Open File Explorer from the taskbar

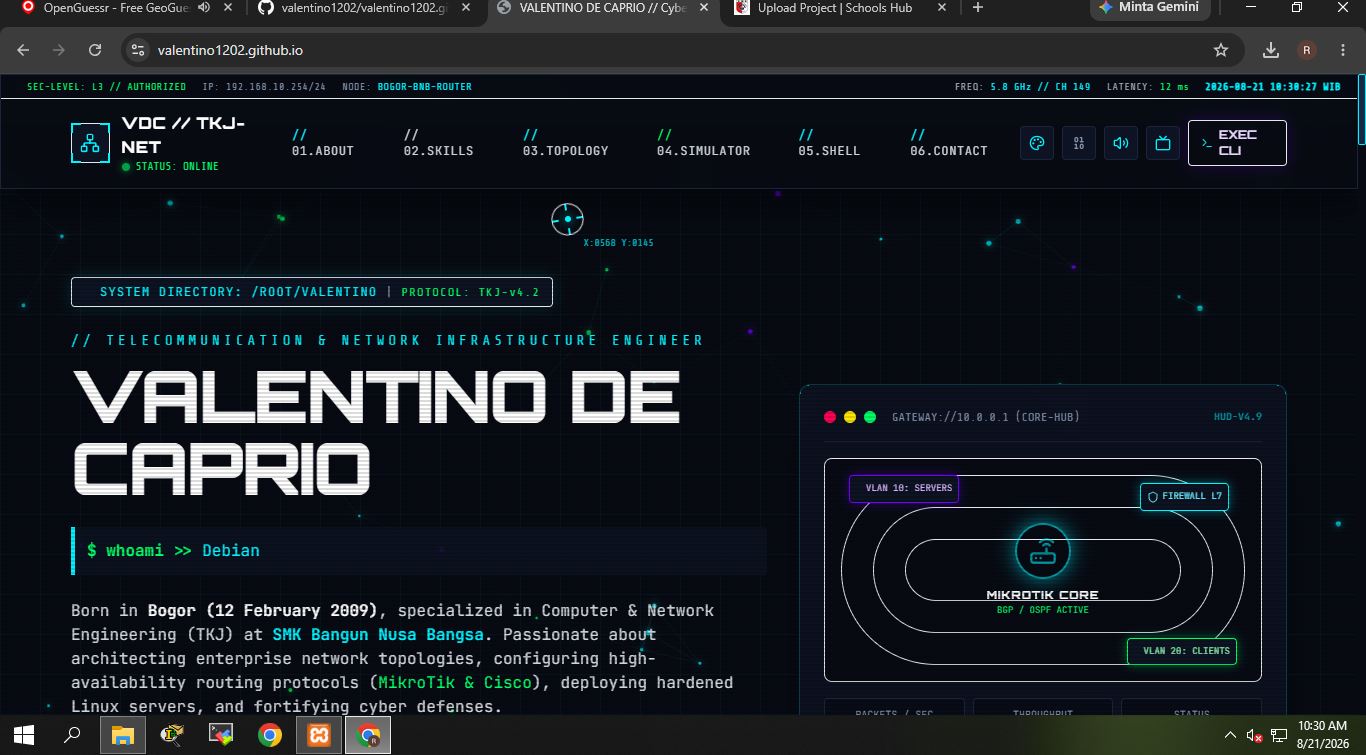[x=122, y=735]
